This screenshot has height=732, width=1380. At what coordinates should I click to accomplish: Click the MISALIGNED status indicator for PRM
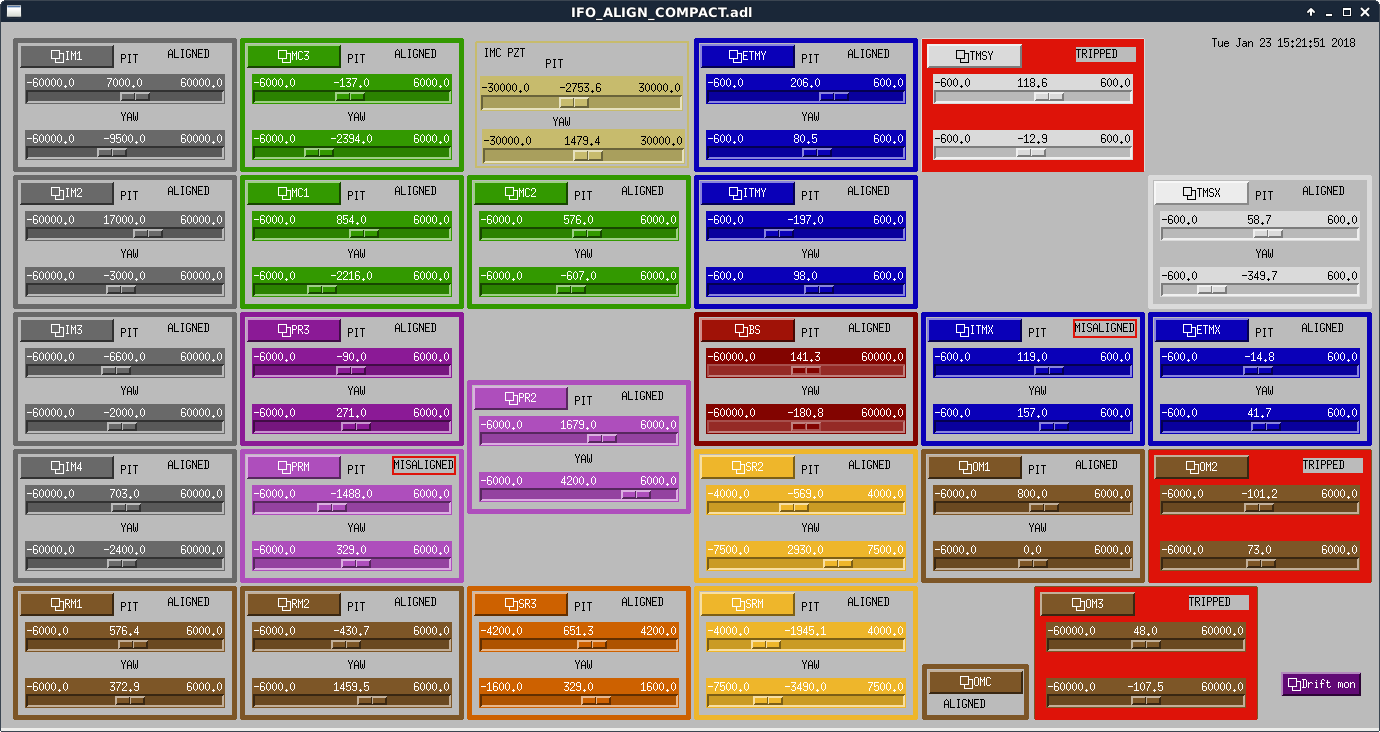[x=424, y=465]
